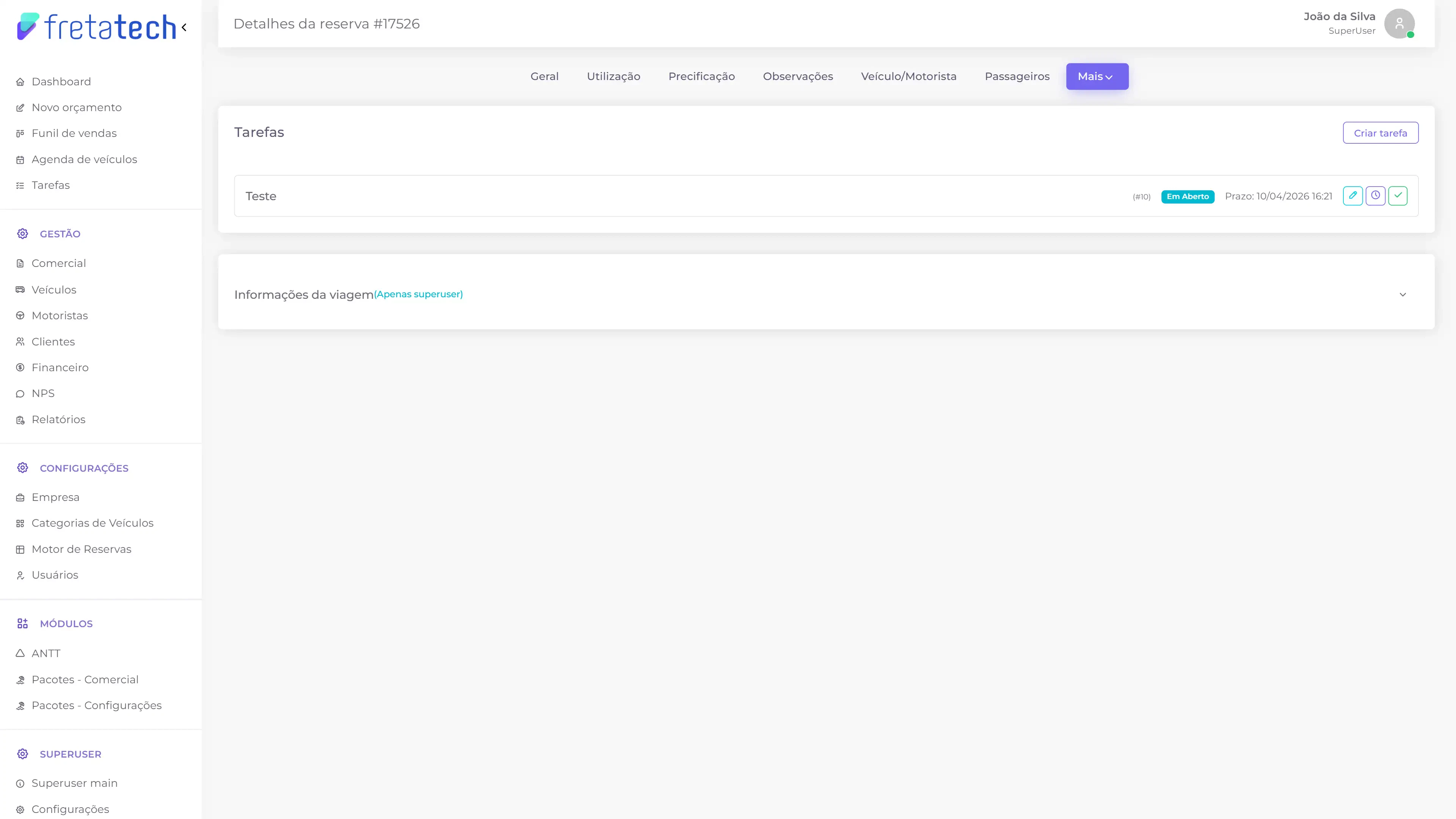Open Agenda de veículos link
The height and width of the screenshot is (819, 1456).
pos(84,160)
